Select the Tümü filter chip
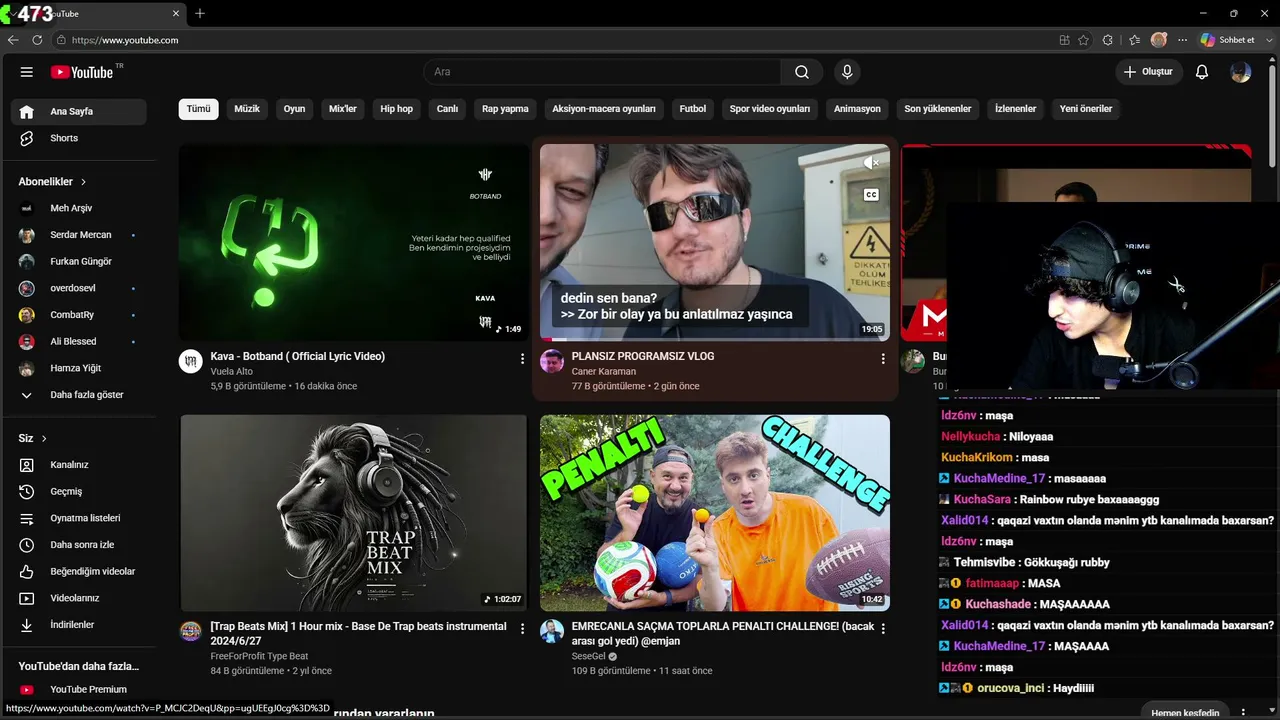Viewport: 1280px width, 720px height. coord(199,109)
